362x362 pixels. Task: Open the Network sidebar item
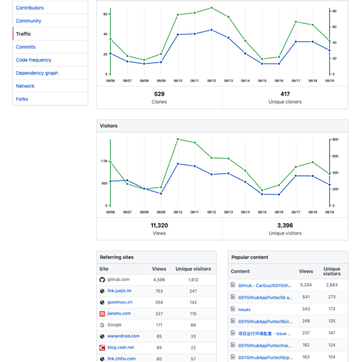(25, 86)
